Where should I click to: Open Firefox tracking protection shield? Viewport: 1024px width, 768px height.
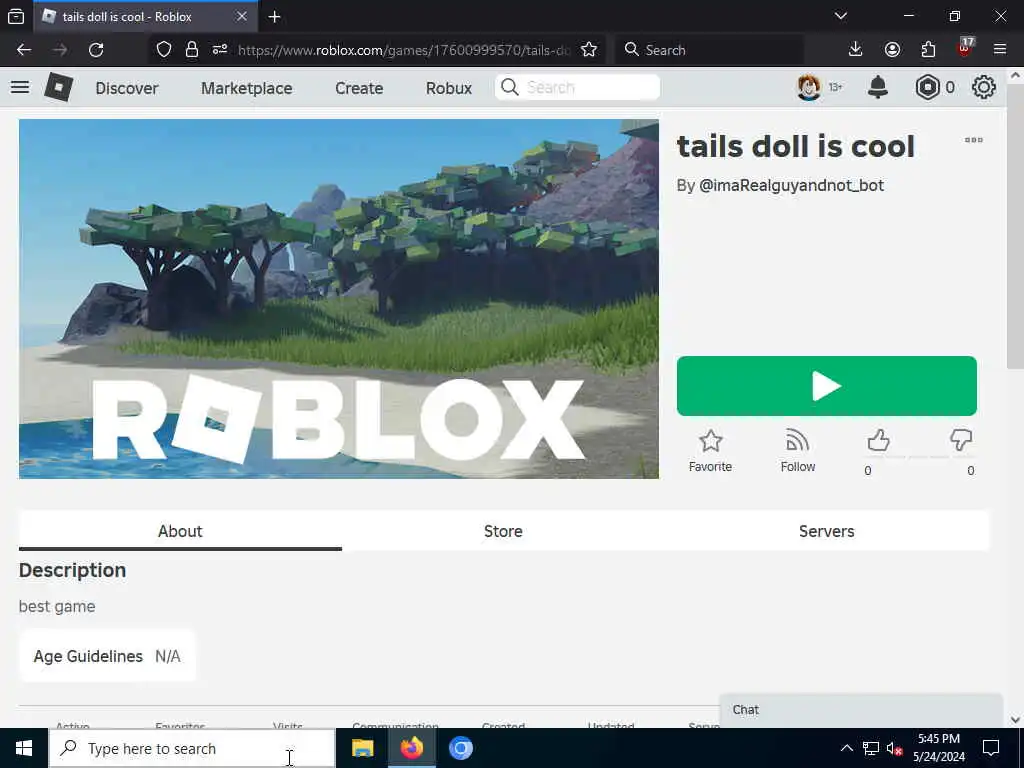click(163, 50)
